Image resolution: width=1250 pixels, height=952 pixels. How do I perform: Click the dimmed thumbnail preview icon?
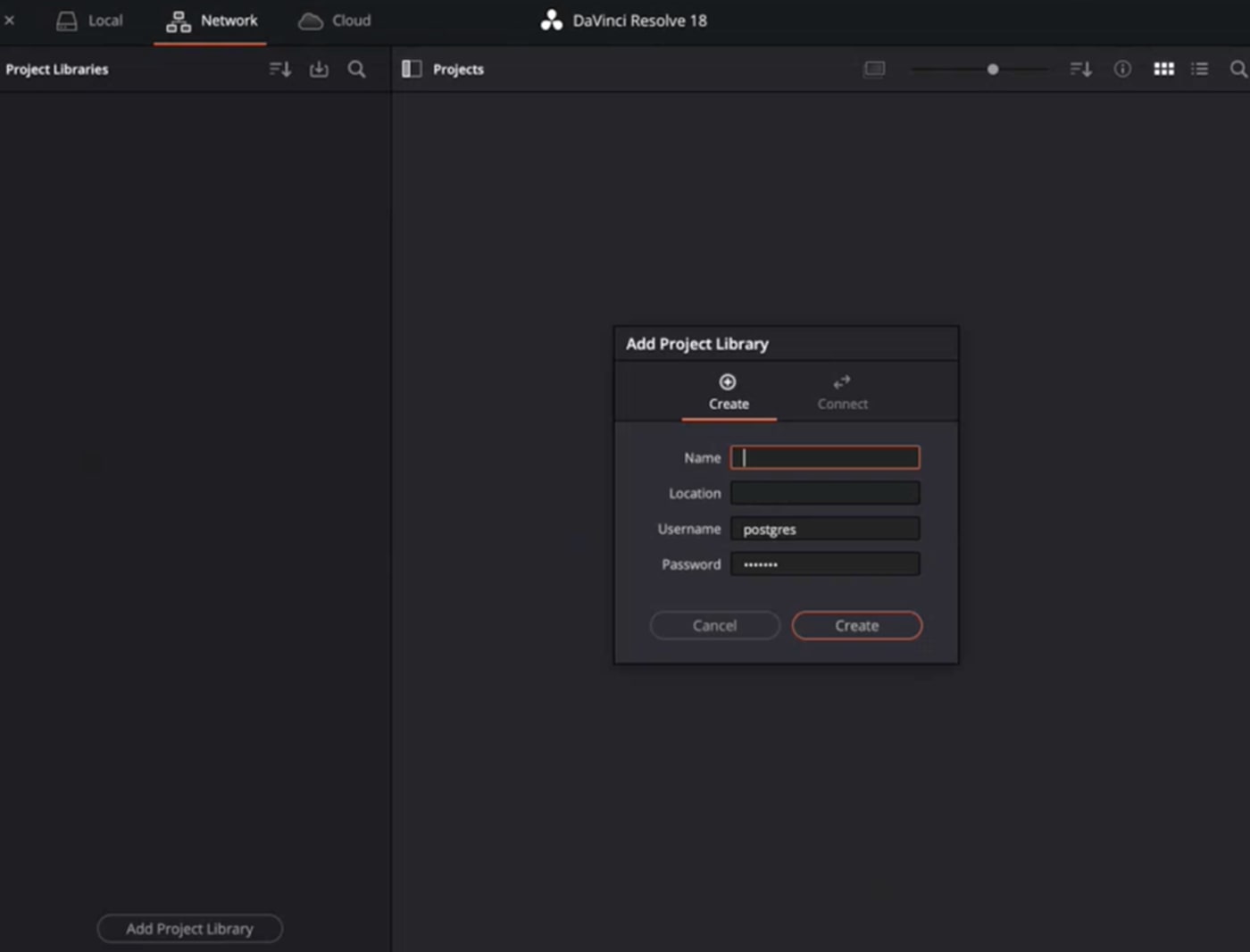[874, 69]
